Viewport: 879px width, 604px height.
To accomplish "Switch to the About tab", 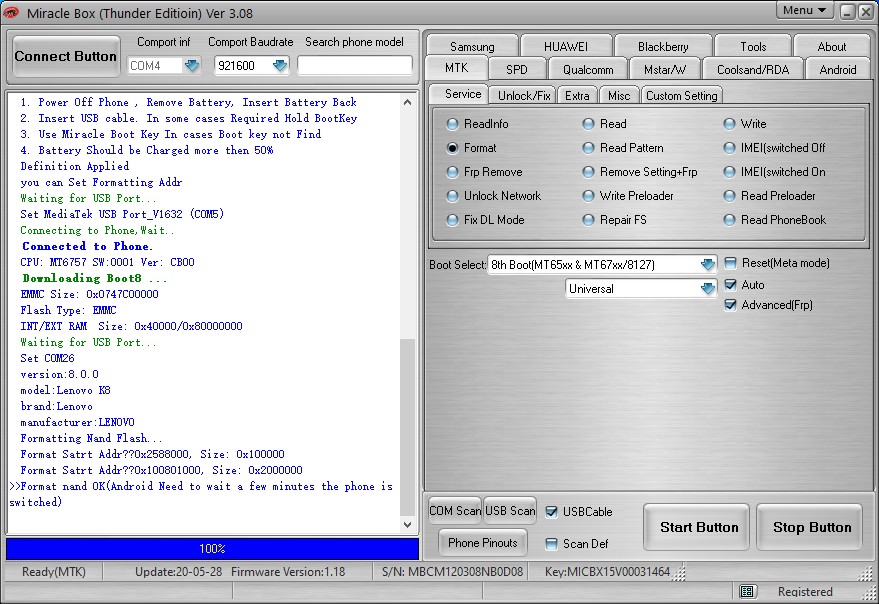I will [x=832, y=46].
